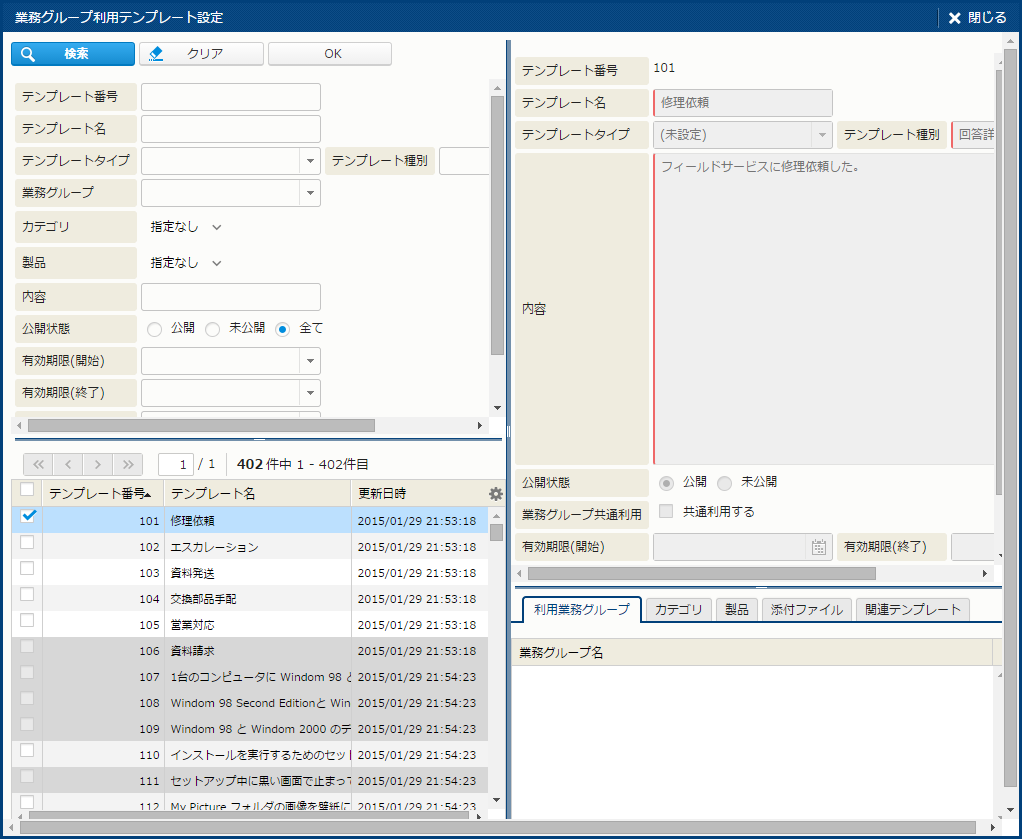Expand the テンプレートタイプ search dropdown
Image resolution: width=1022 pixels, height=839 pixels.
coord(309,161)
